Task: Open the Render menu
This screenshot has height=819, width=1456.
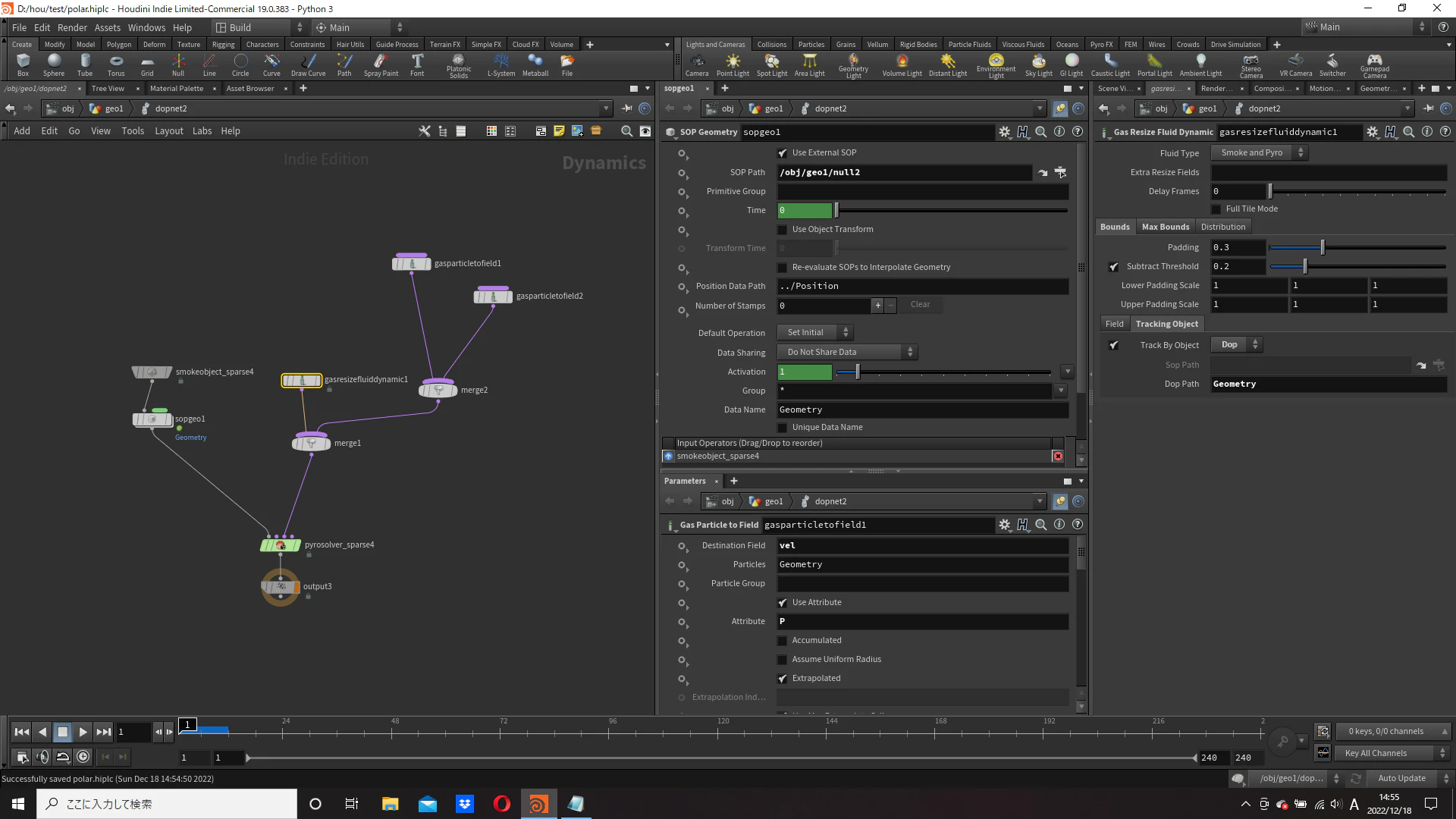Action: pos(72,27)
